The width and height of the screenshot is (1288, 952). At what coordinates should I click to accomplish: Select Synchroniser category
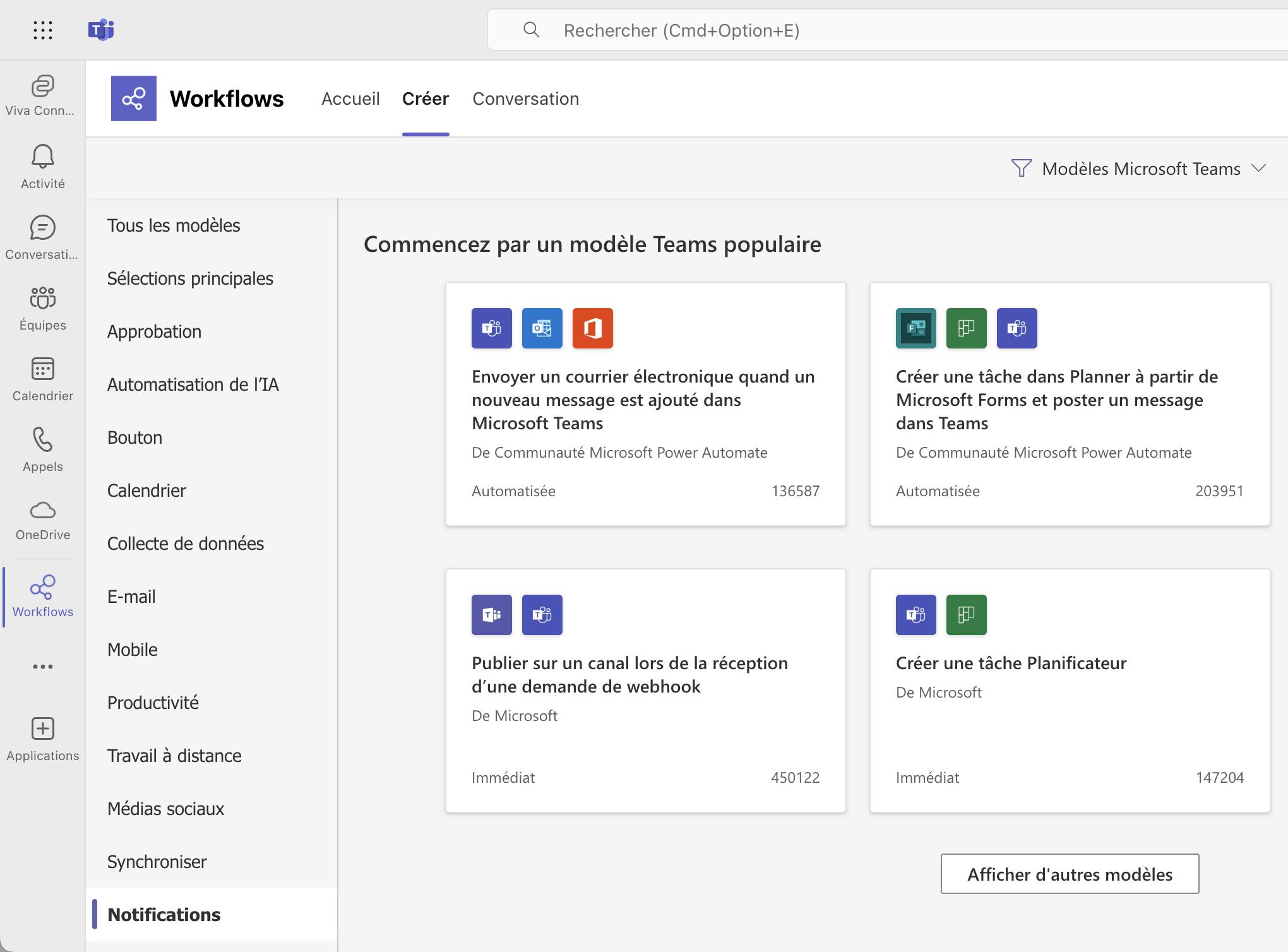[212, 862]
